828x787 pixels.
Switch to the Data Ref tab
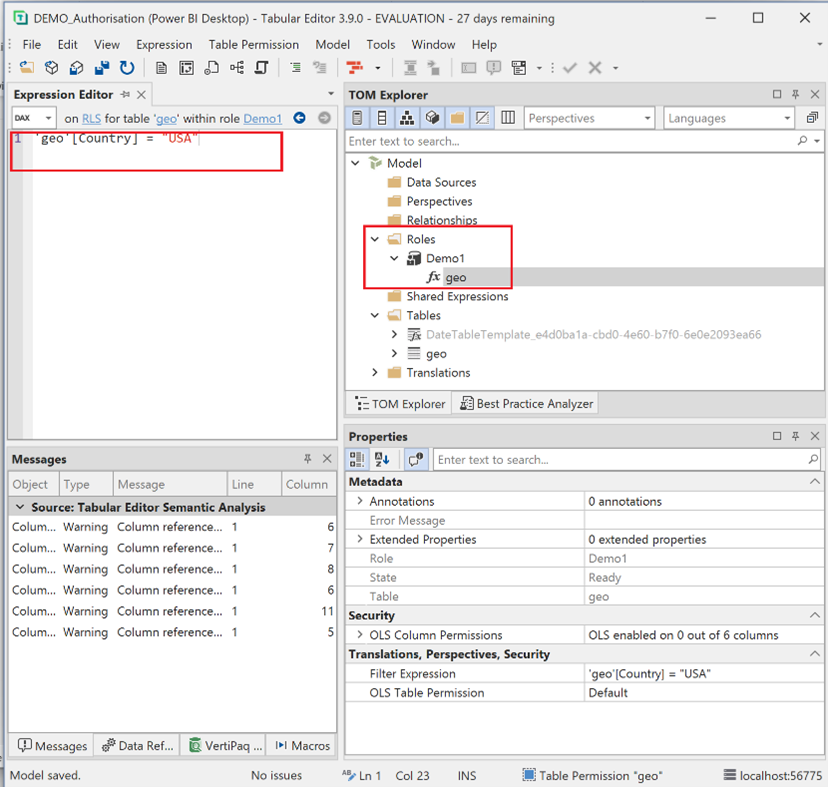click(137, 745)
